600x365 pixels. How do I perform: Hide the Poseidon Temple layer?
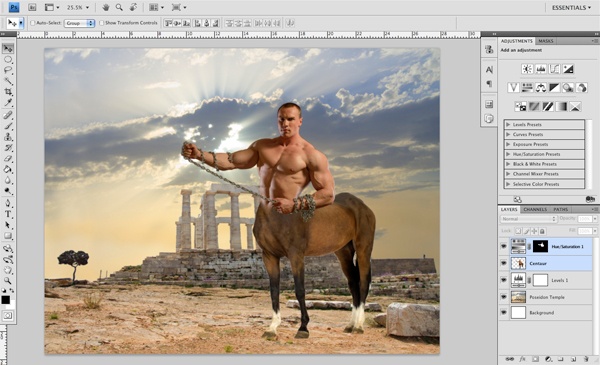504,297
